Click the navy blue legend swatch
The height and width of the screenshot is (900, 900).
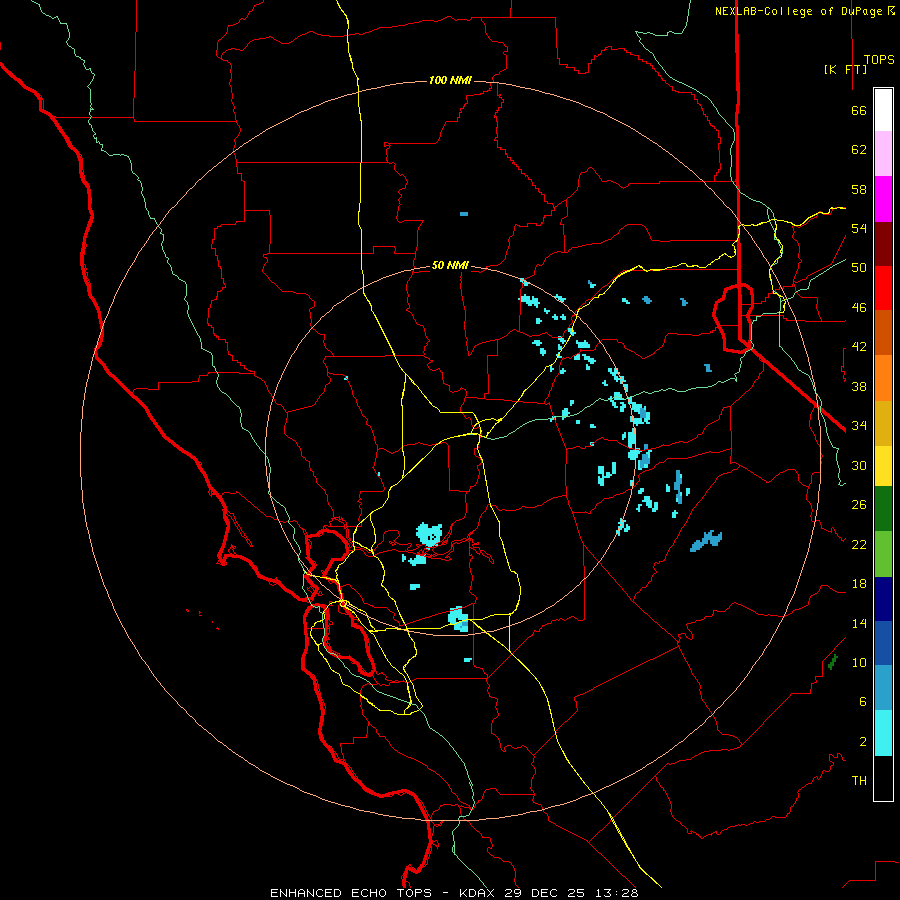click(x=883, y=599)
